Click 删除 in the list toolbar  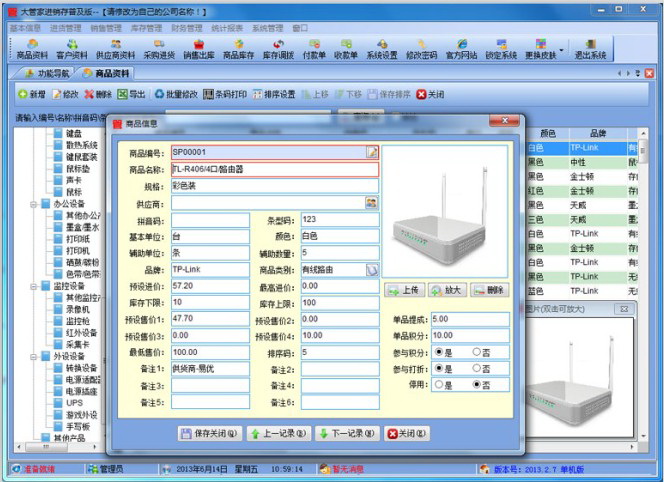point(98,94)
